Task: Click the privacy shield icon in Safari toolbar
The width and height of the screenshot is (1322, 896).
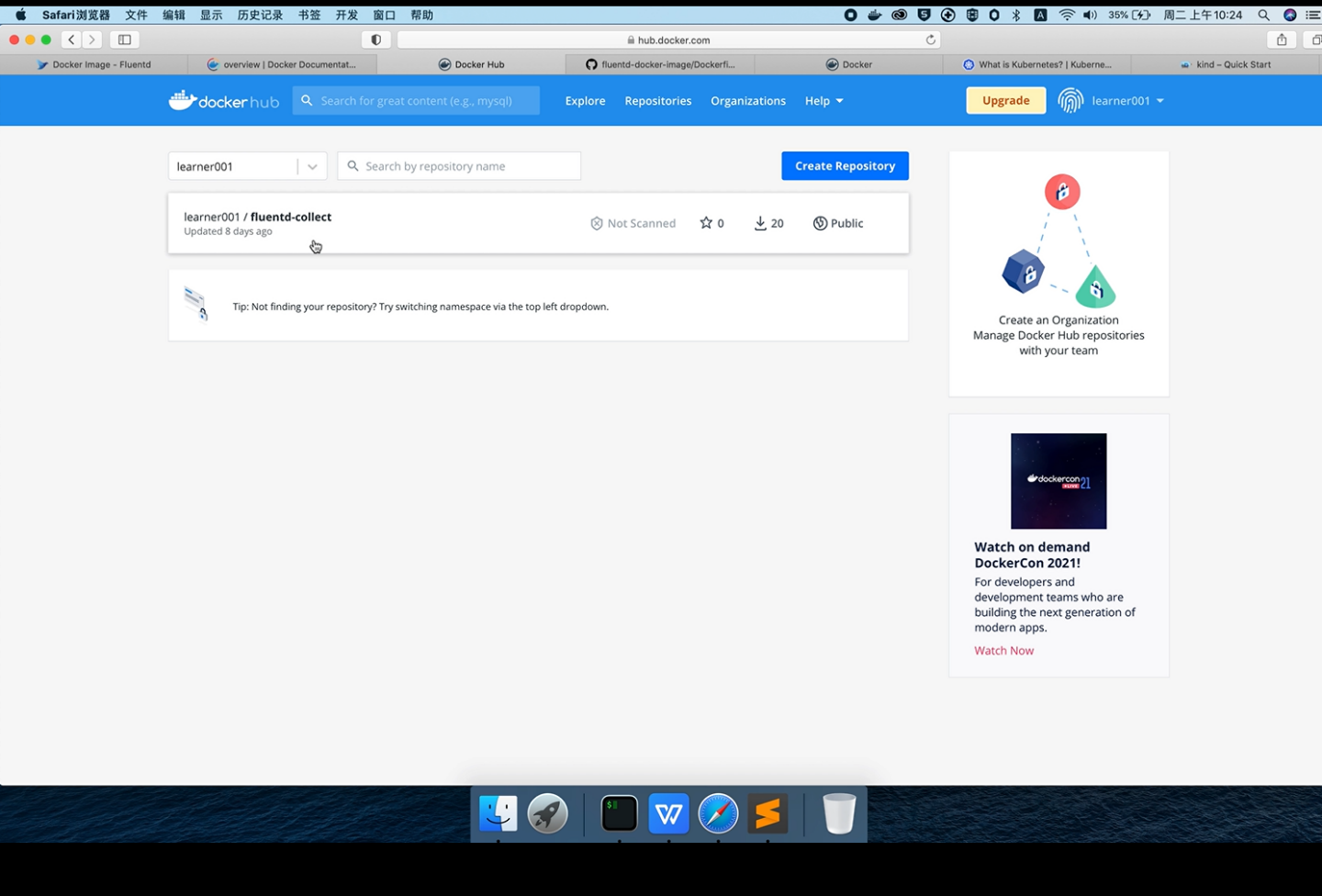Action: 375,39
